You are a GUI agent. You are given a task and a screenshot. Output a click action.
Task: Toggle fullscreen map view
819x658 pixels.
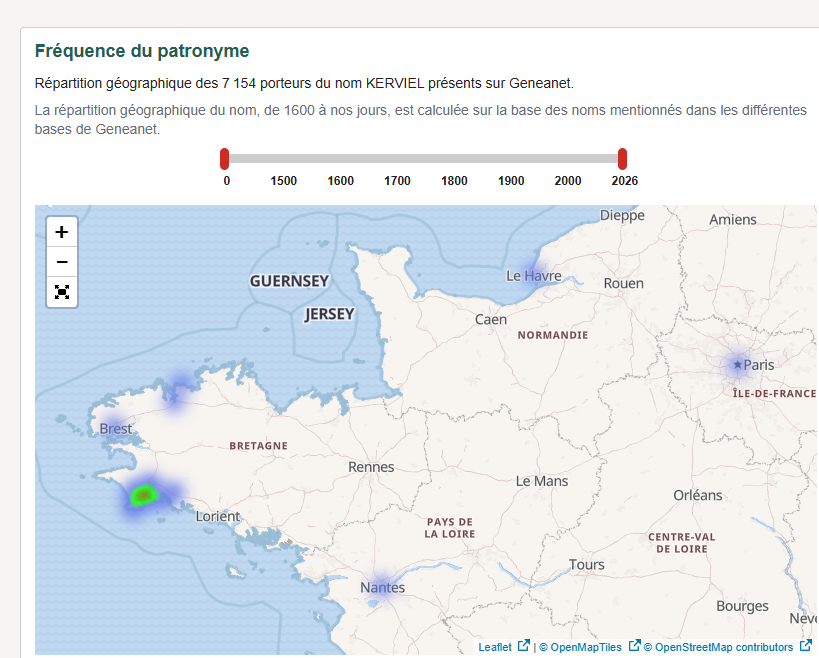pyautogui.click(x=62, y=292)
